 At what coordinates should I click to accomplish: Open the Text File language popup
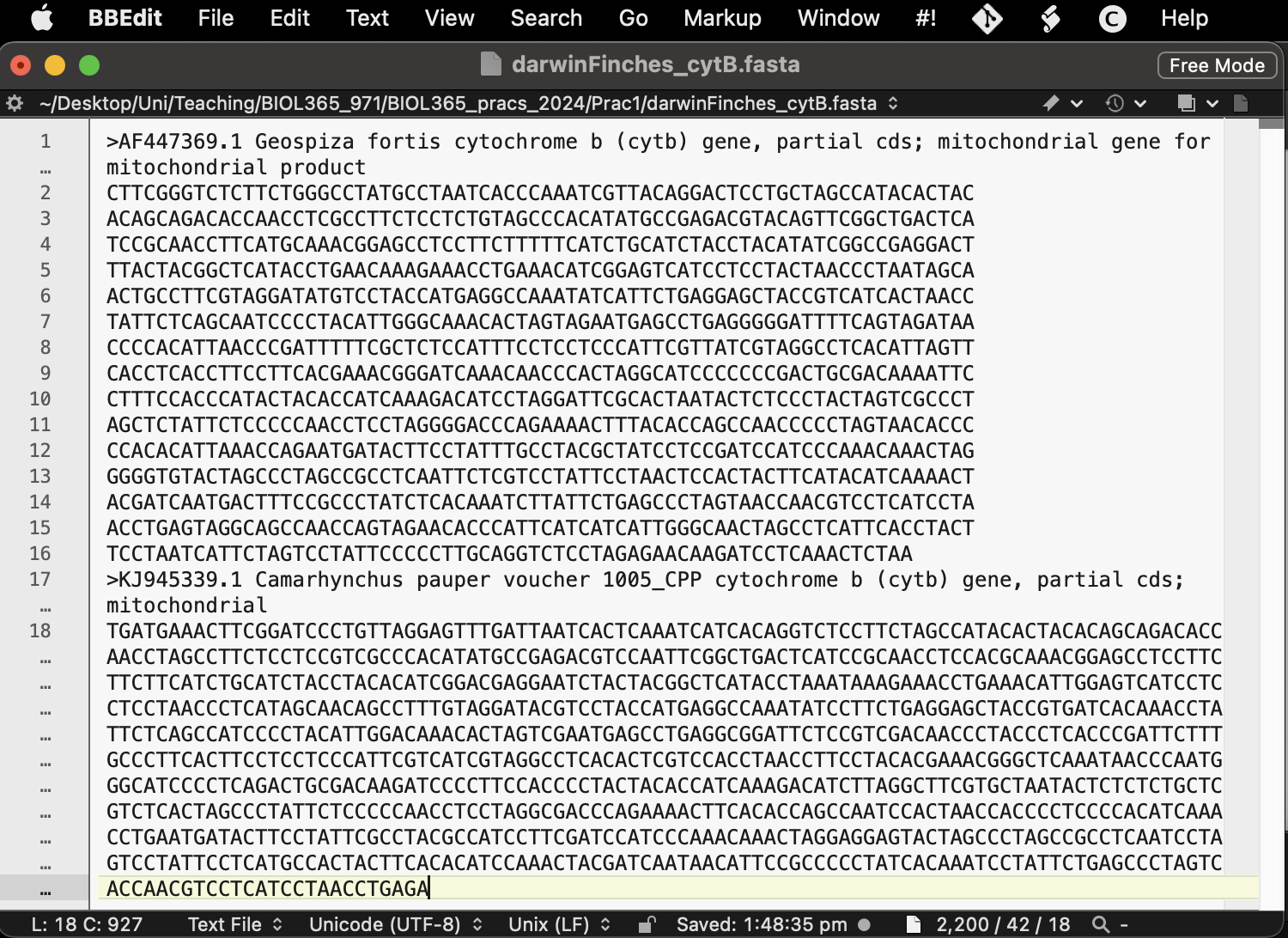(234, 924)
